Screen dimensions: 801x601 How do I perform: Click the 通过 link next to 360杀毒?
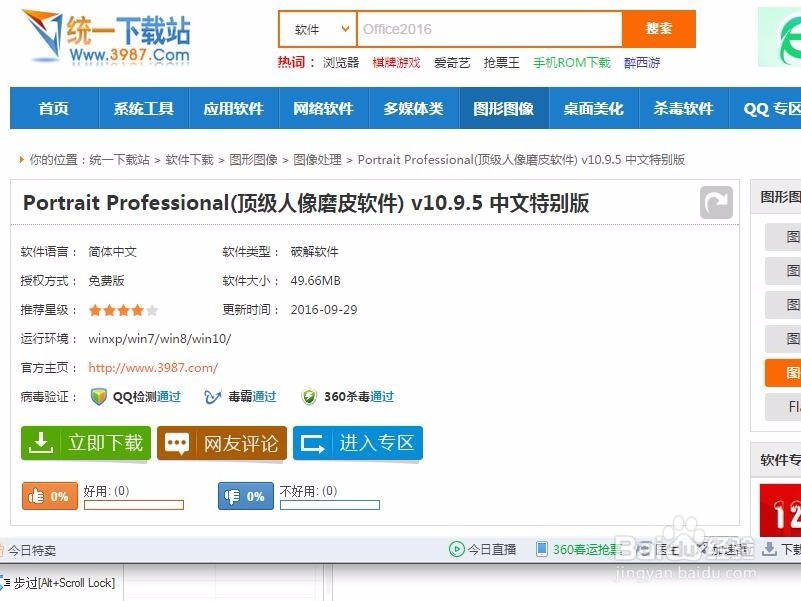(382, 397)
